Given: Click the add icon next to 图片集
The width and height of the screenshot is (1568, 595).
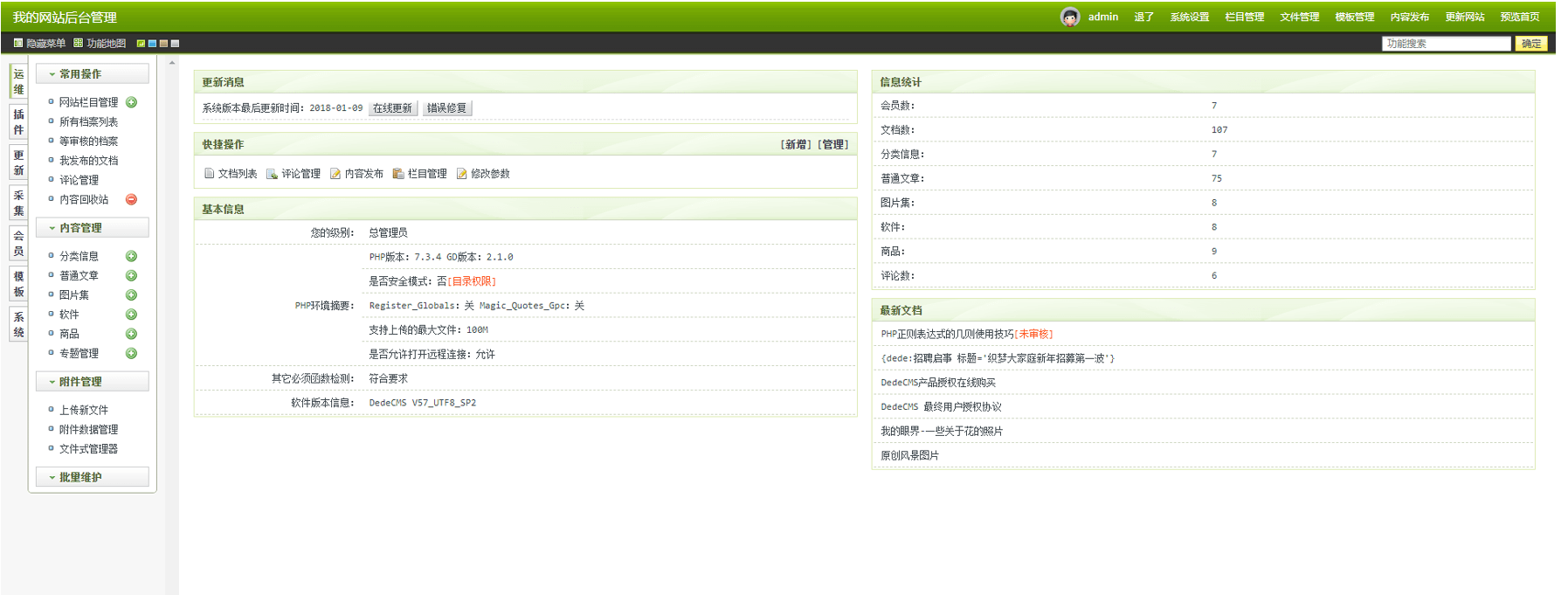Looking at the screenshot, I should 131,295.
